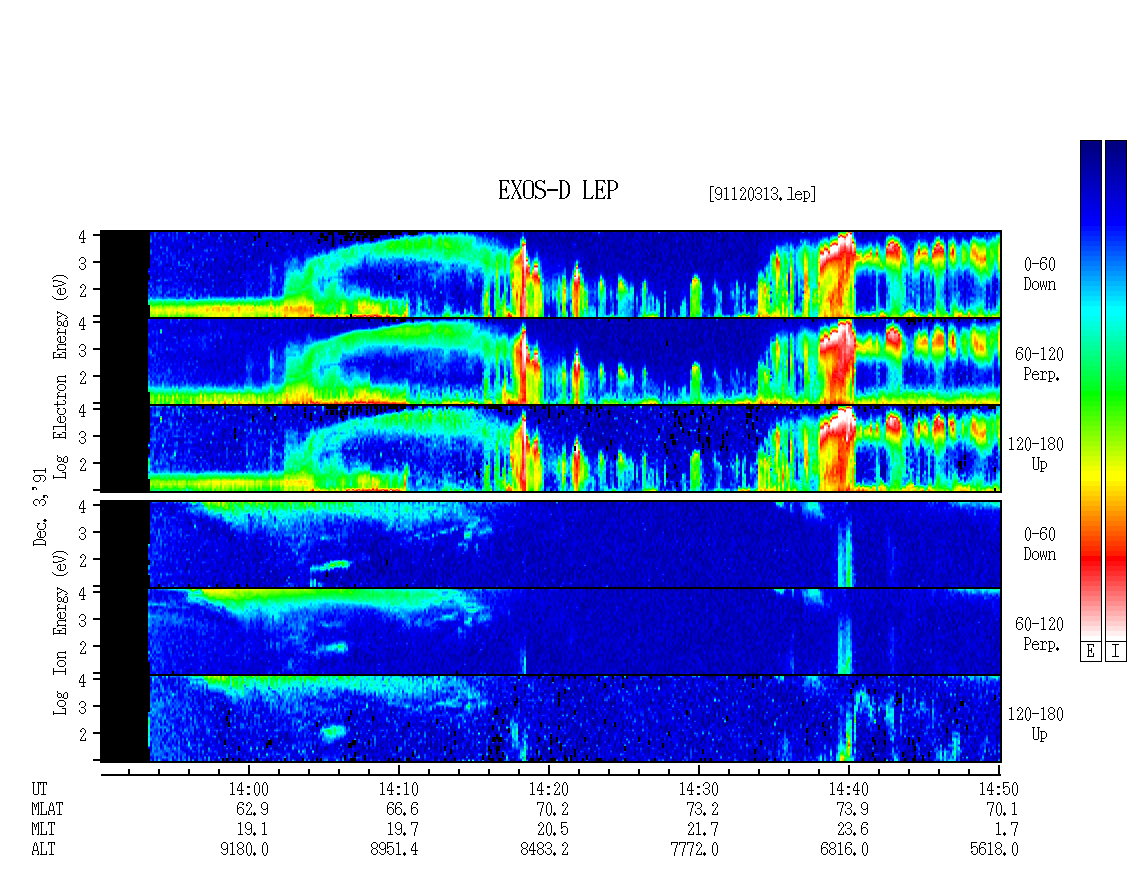The width and height of the screenshot is (1130, 875).
Task: Click the electron panel's 0-60 Down label
Action: click(1039, 275)
